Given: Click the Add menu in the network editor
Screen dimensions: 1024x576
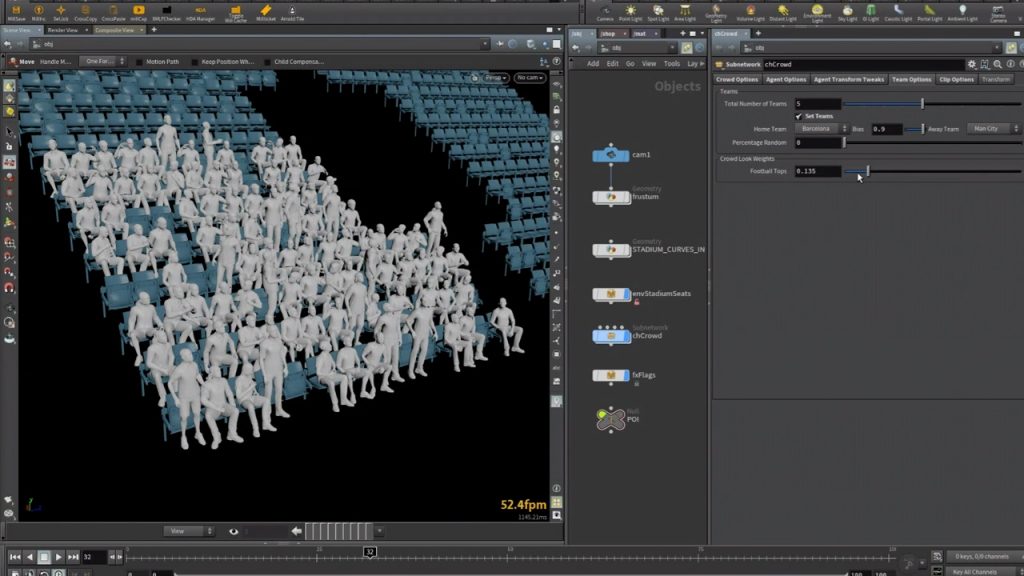Looking at the screenshot, I should [593, 63].
